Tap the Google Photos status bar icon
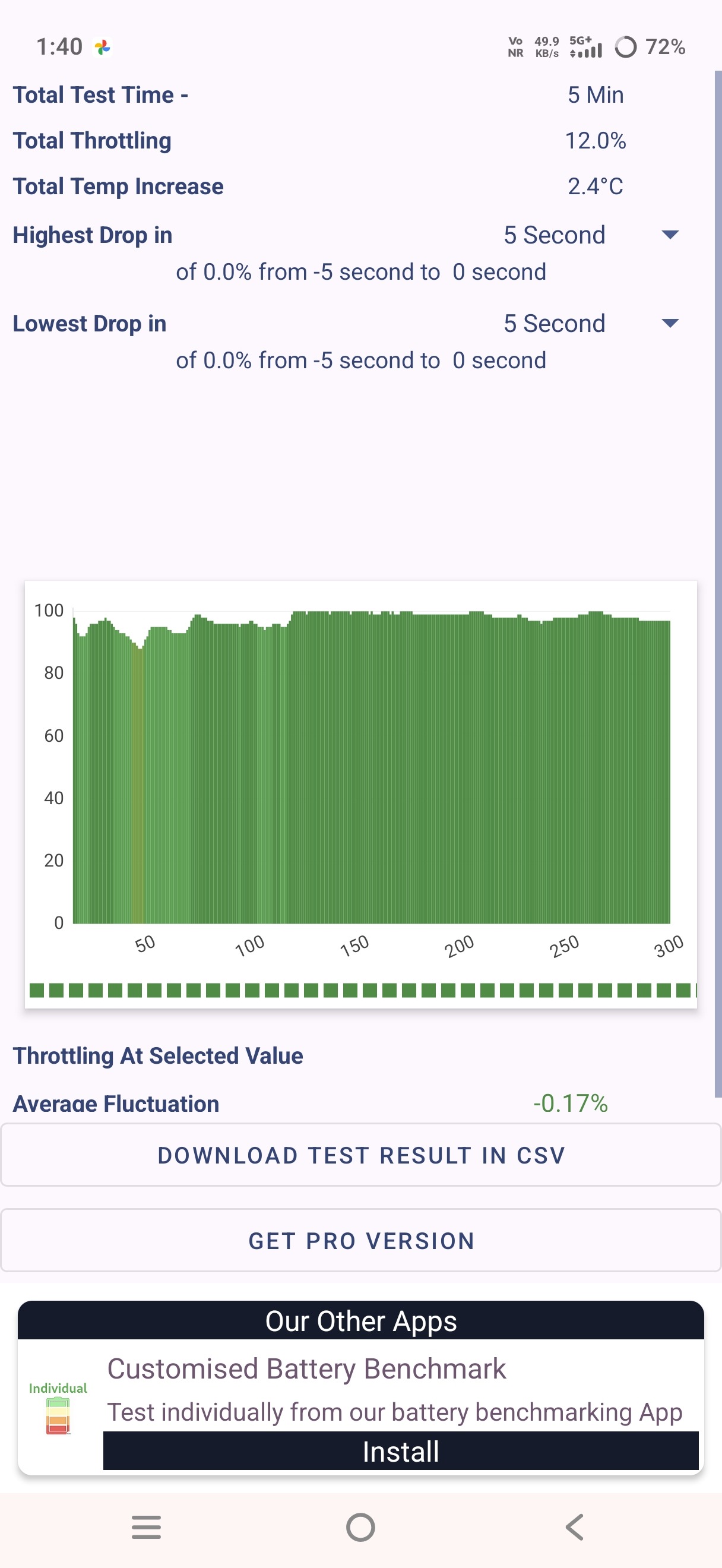The width and height of the screenshot is (722, 1568). 103,47
